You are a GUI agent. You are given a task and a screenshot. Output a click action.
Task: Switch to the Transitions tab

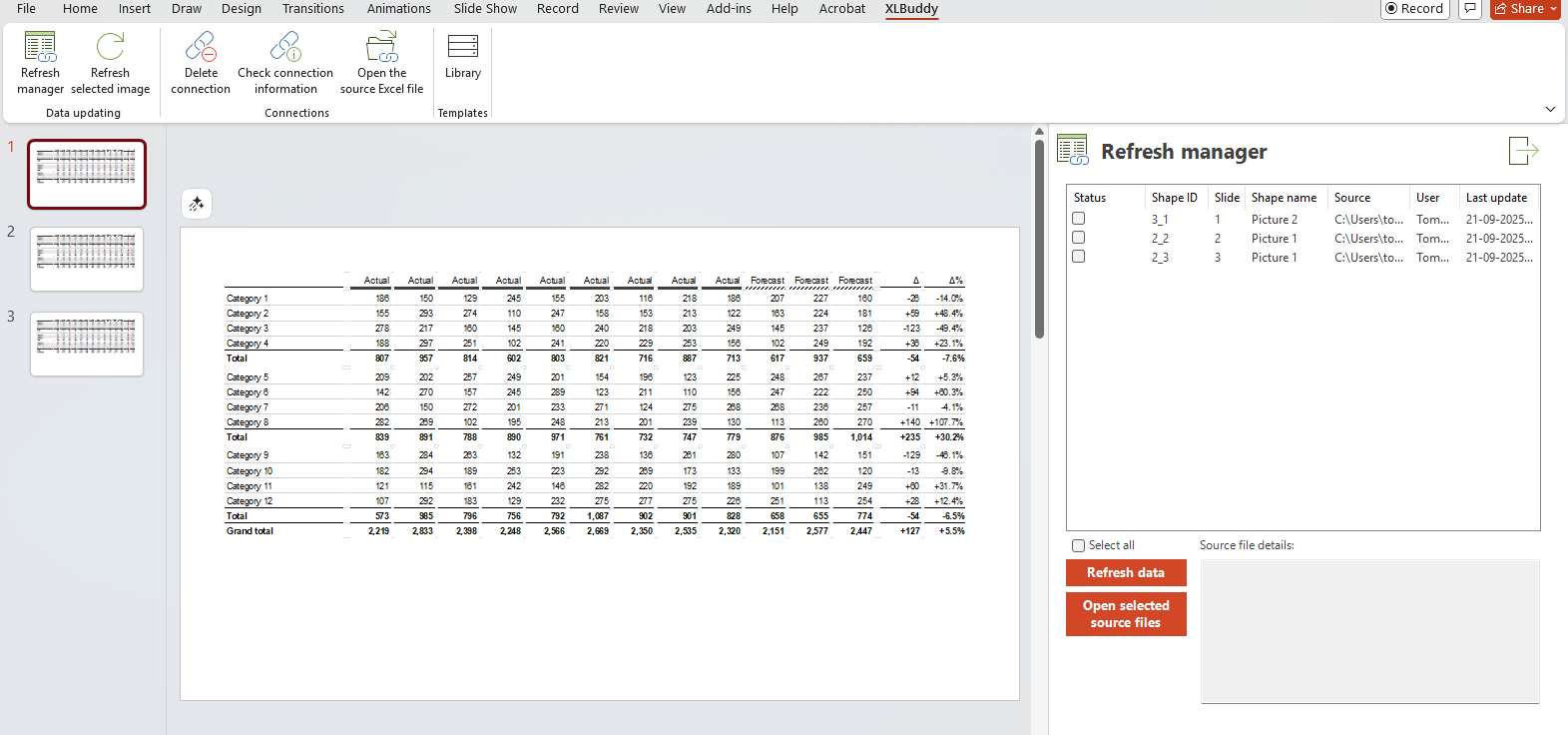click(312, 9)
